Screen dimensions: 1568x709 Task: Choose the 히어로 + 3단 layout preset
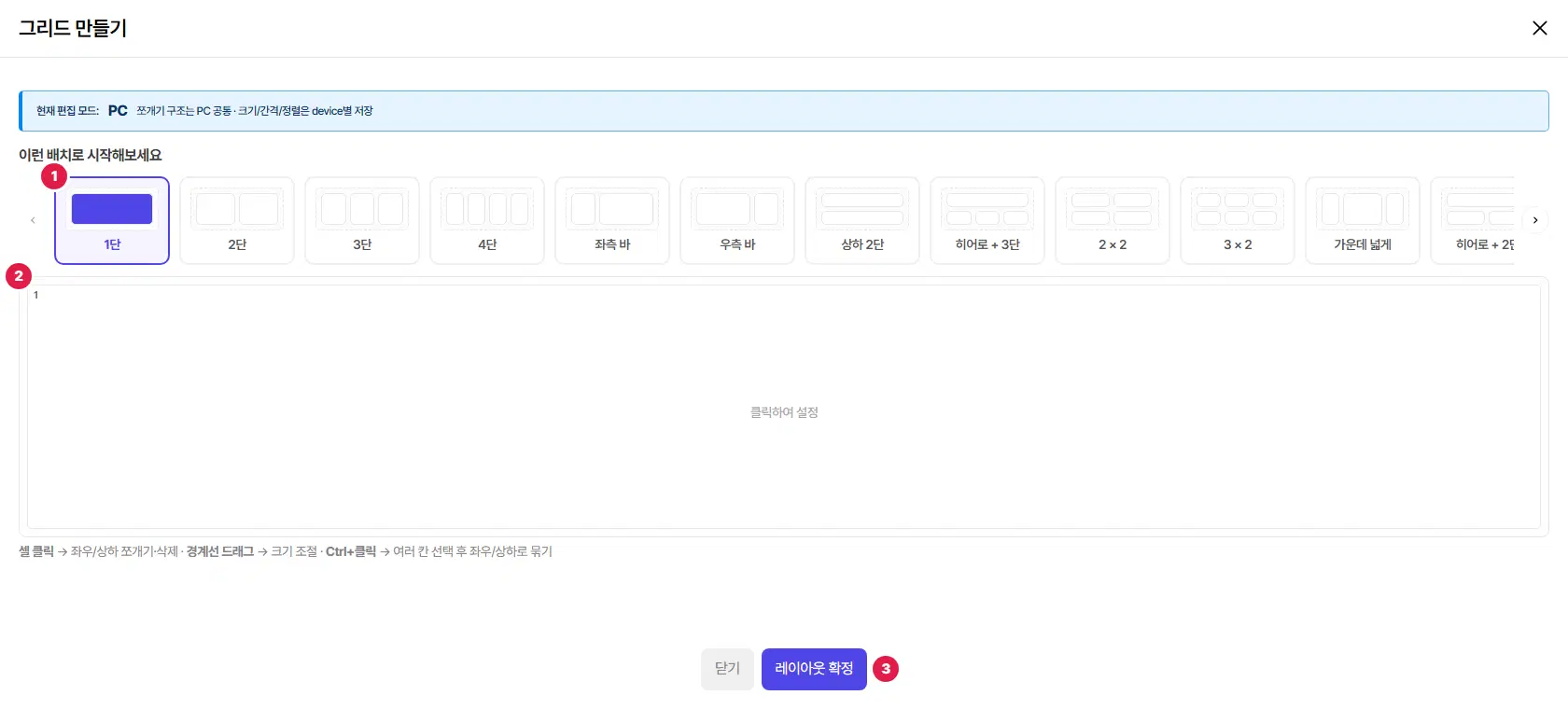987,220
